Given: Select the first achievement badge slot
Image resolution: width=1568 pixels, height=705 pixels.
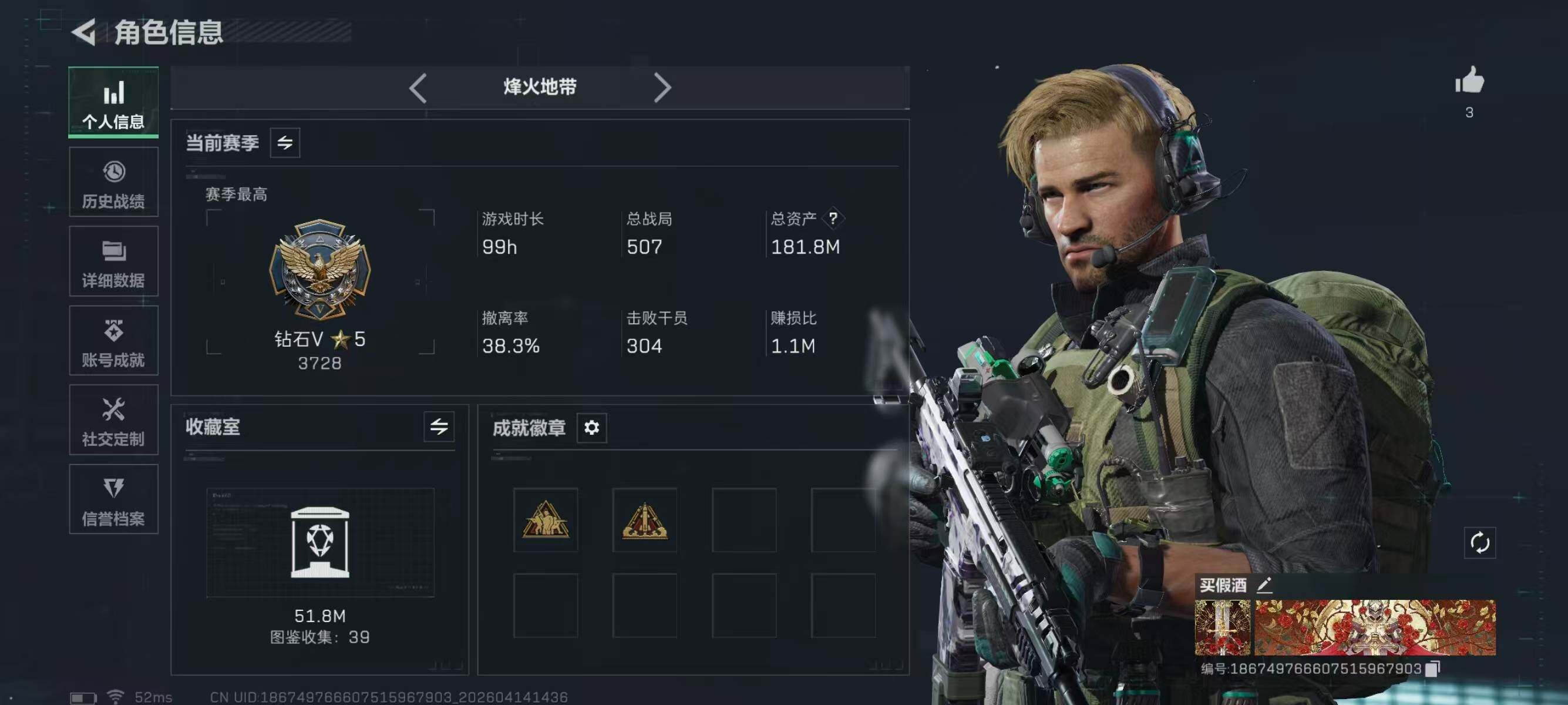Looking at the screenshot, I should tap(546, 519).
